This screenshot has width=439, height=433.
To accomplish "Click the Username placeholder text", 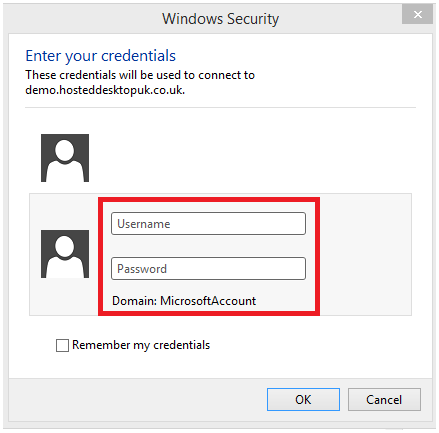I will tap(144, 224).
